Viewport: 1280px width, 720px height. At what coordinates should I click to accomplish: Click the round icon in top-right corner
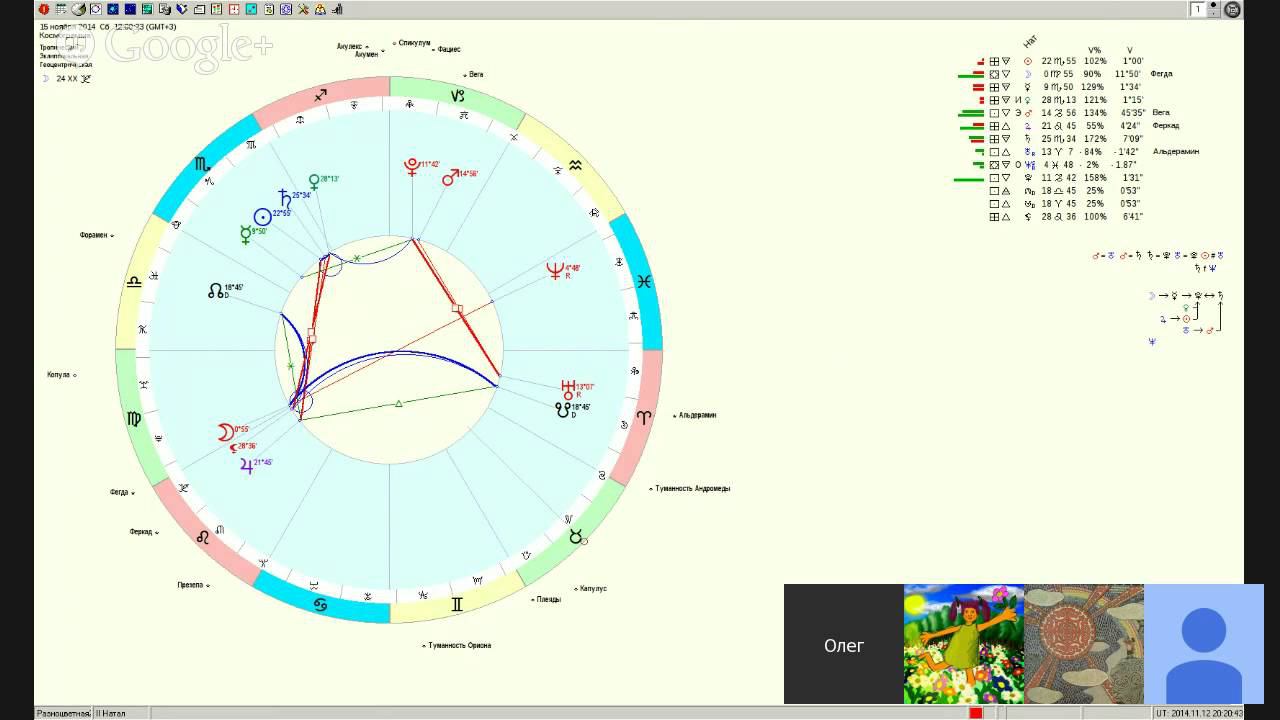click(1232, 9)
